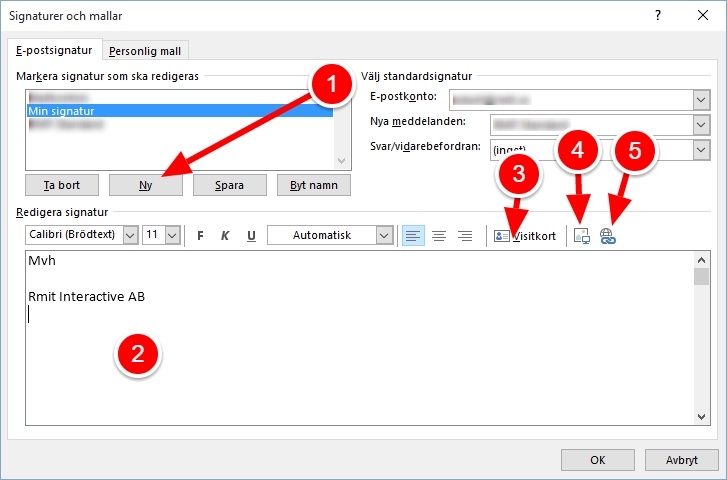Cancel the dialog with Avbryt
The width and height of the screenshot is (727, 480).
click(682, 460)
